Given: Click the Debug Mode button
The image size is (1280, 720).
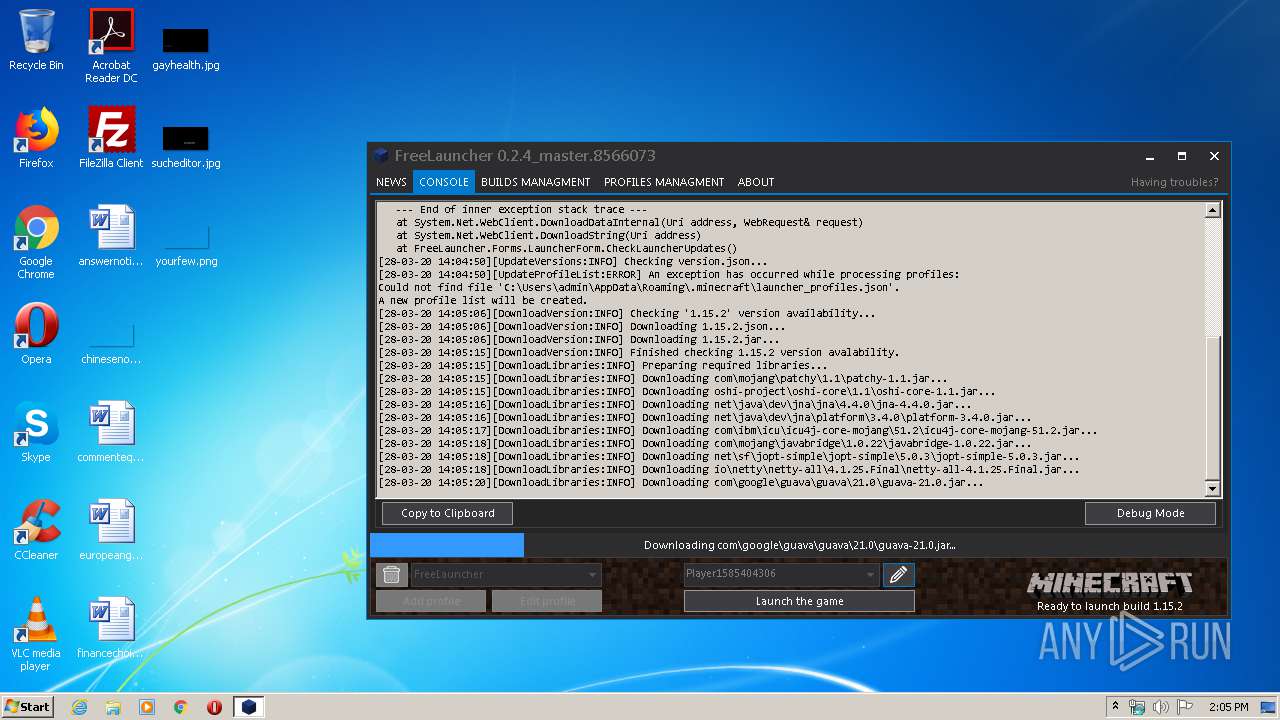Looking at the screenshot, I should [x=1150, y=513].
